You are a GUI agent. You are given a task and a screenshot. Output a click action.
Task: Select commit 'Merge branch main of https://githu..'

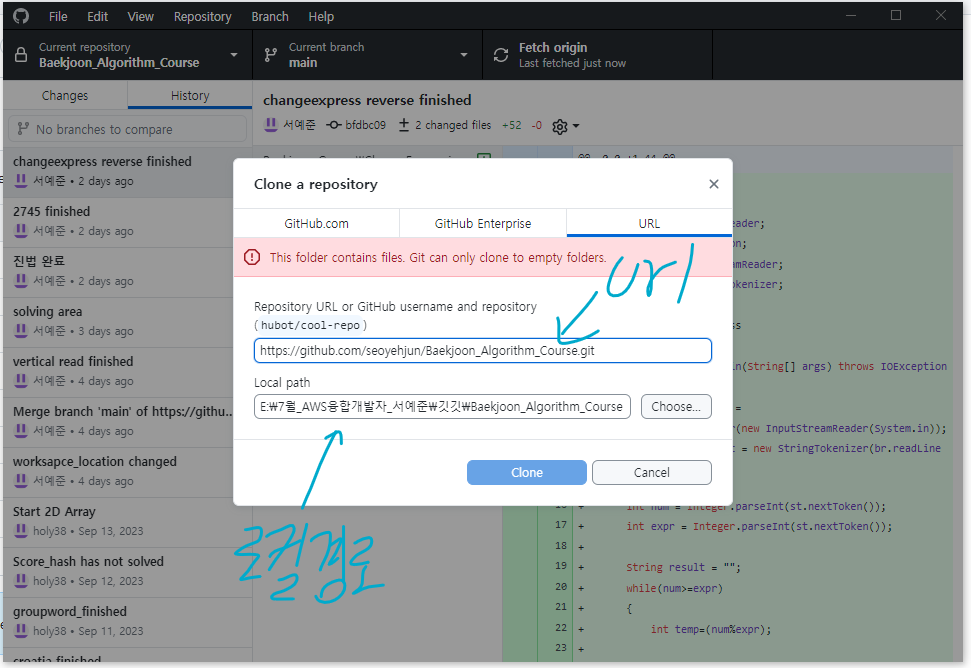pyautogui.click(x=119, y=422)
